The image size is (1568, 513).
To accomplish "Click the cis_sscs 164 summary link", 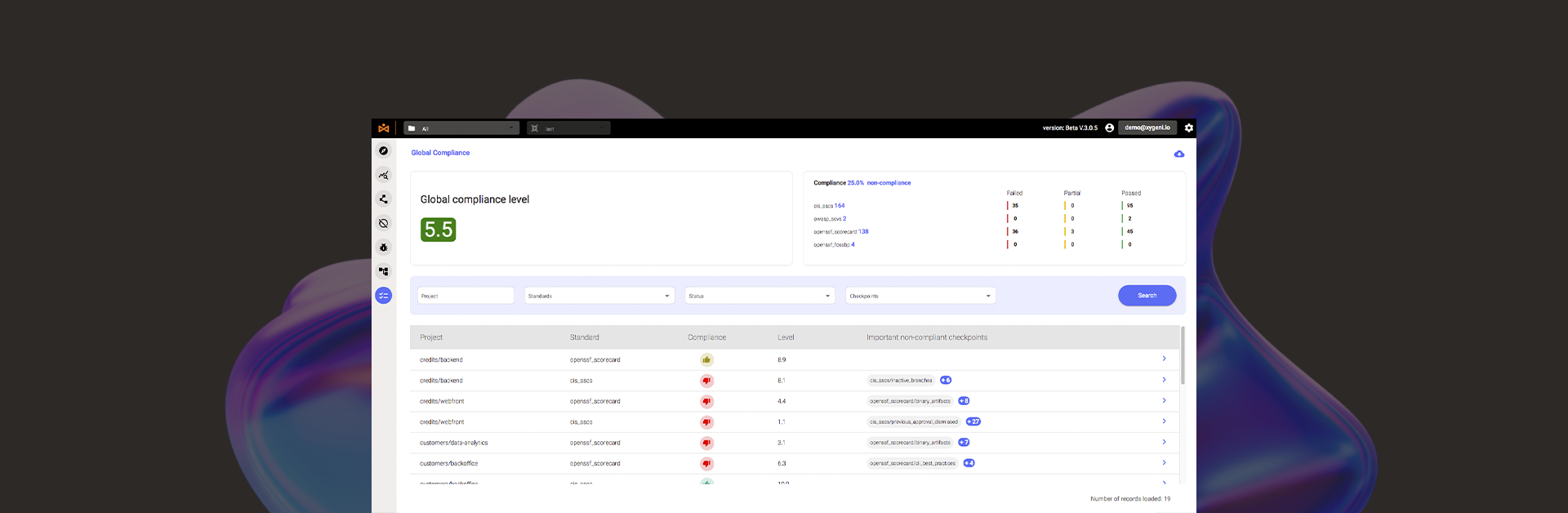I will tap(829, 206).
